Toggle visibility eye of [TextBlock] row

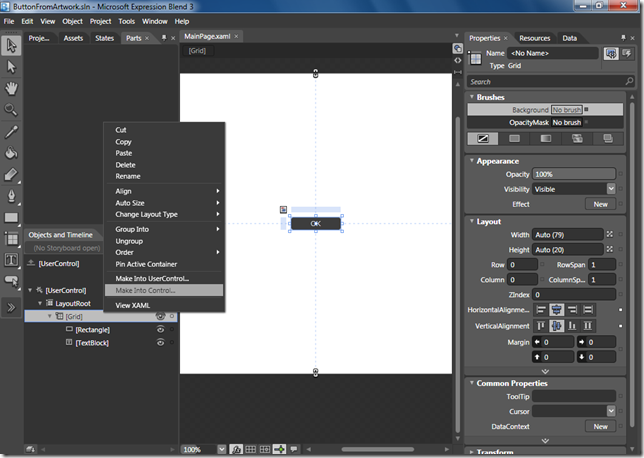point(160,343)
